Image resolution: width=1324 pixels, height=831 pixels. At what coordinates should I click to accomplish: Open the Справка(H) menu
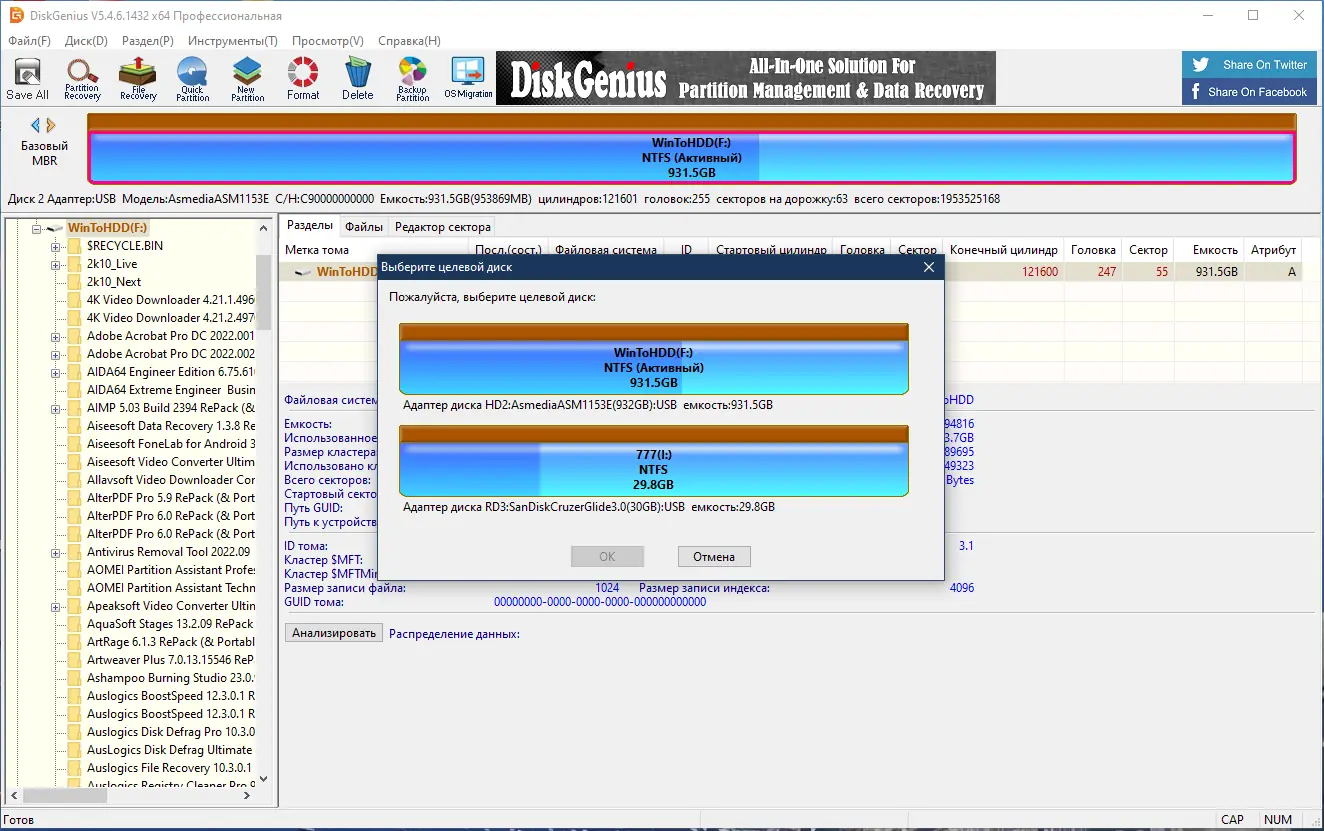[410, 41]
